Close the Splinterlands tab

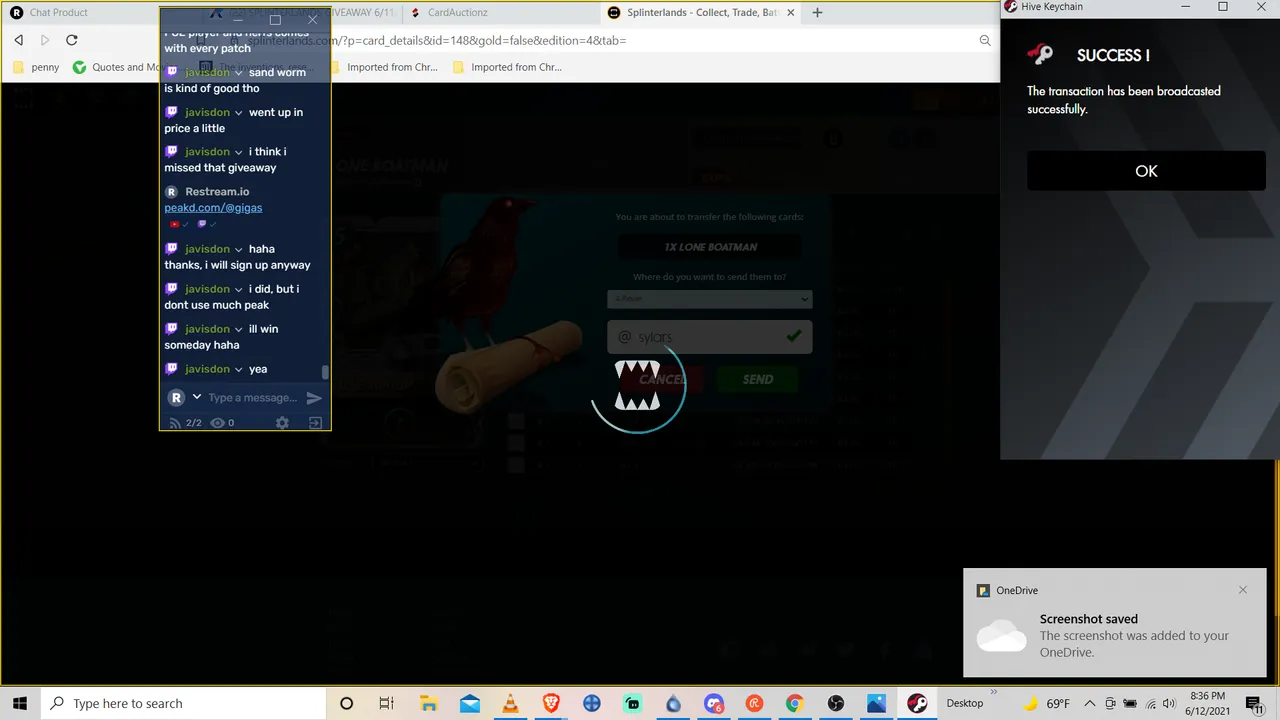tap(791, 13)
